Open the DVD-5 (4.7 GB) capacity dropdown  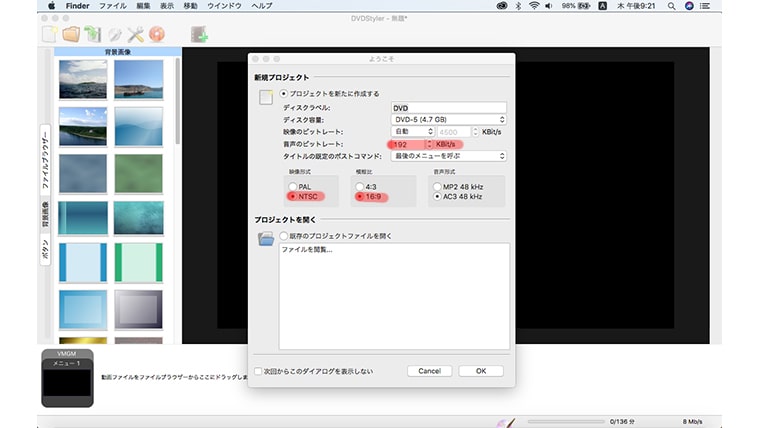point(448,120)
